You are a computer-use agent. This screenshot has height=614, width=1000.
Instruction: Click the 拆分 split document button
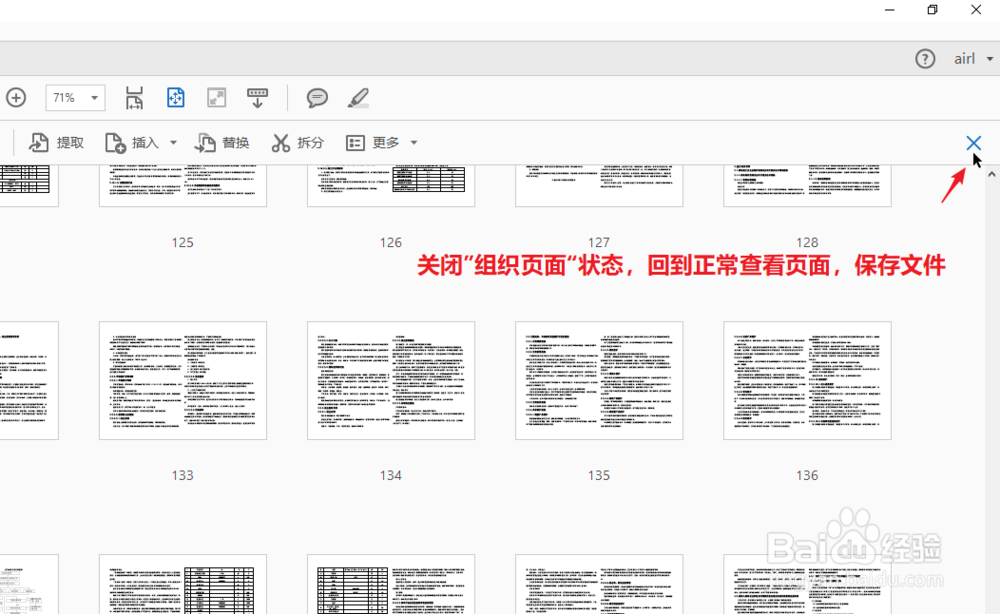pos(298,143)
